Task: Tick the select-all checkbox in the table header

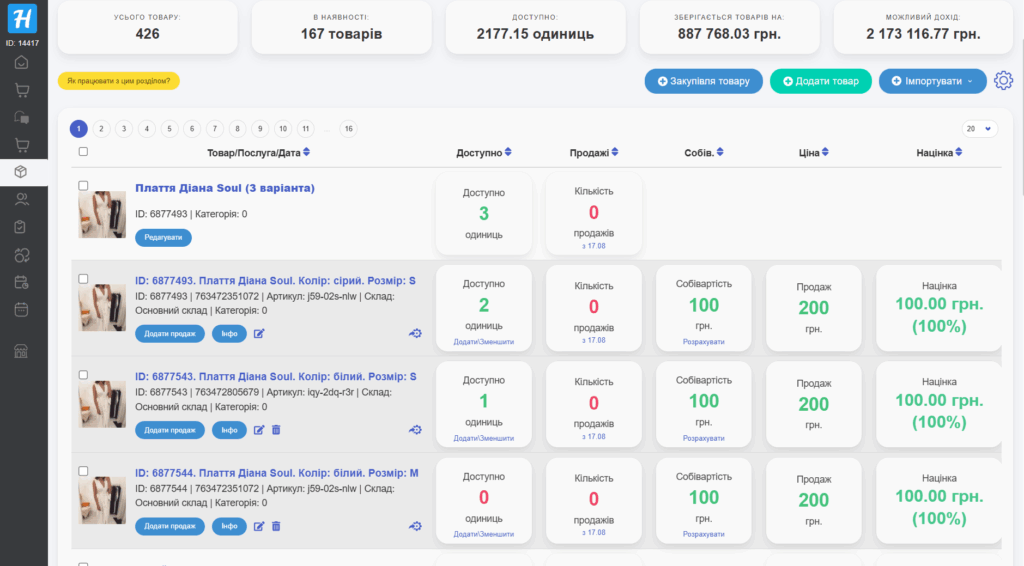Action: pos(83,152)
